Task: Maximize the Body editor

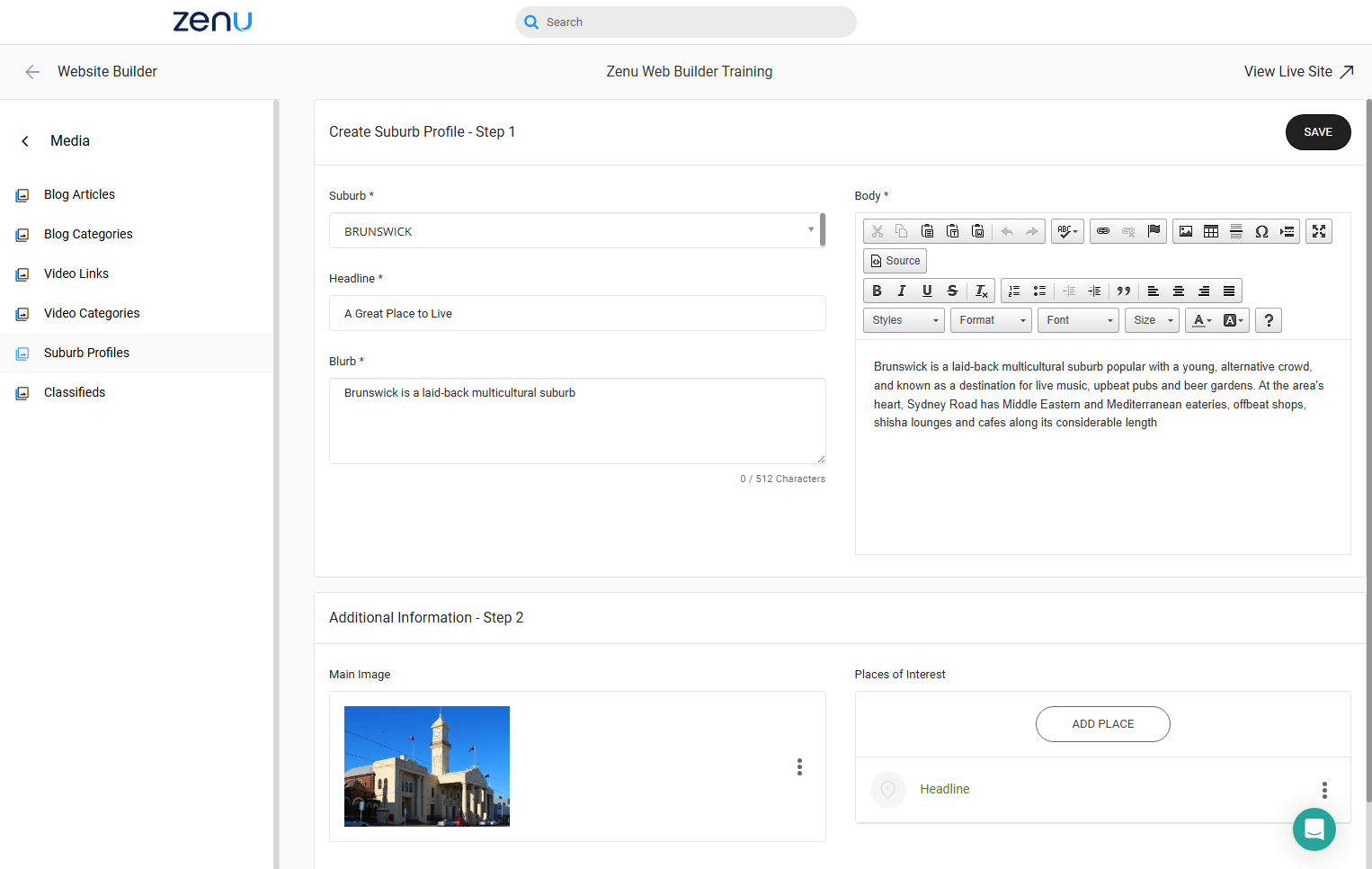Action: click(1319, 231)
